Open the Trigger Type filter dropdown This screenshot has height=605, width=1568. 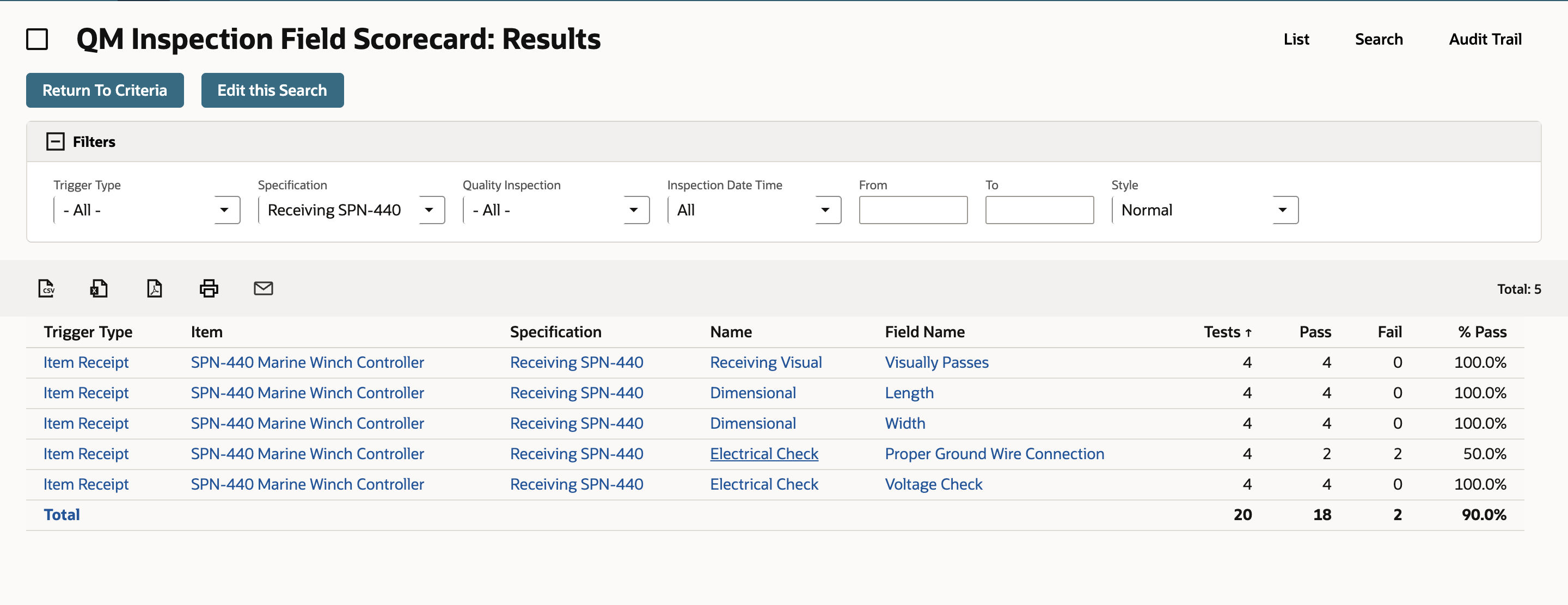click(146, 210)
